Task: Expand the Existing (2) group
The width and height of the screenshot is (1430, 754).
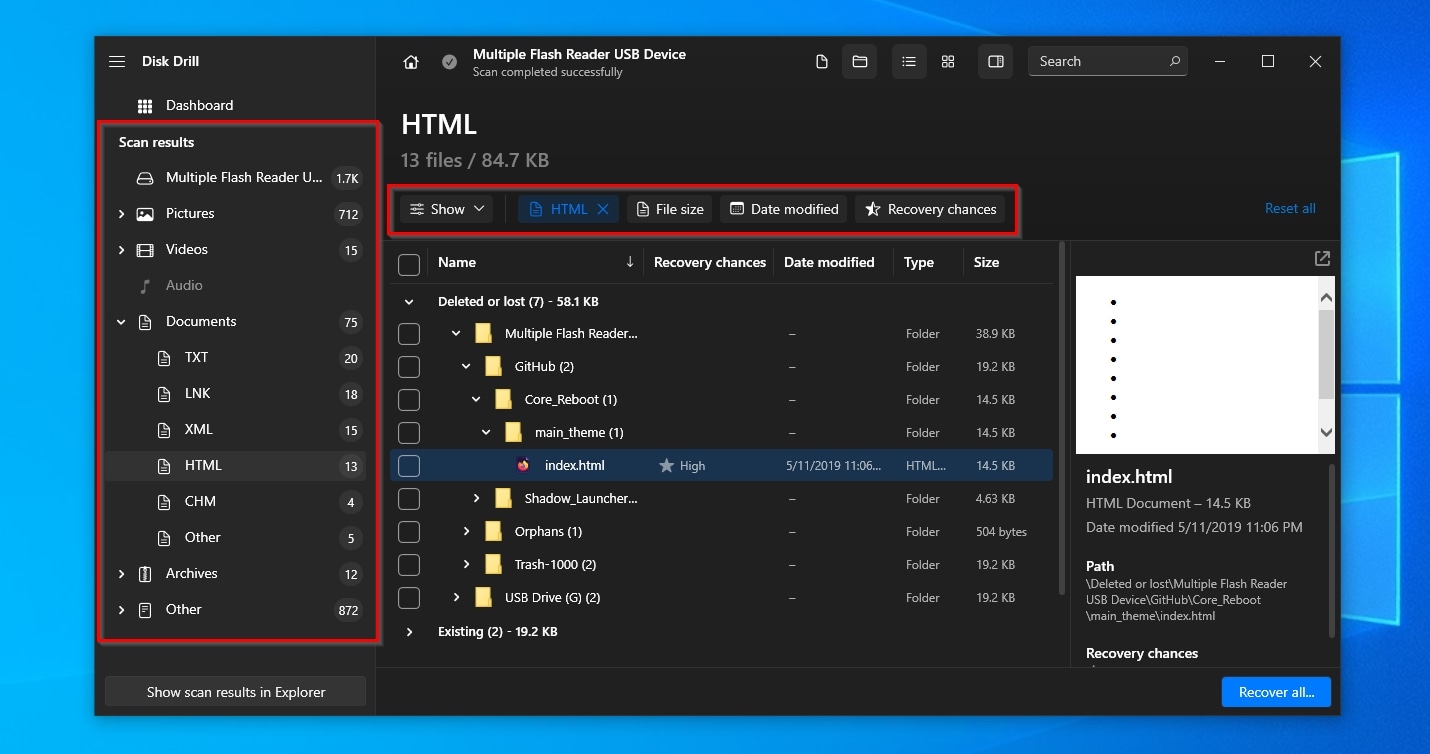Action: 408,632
